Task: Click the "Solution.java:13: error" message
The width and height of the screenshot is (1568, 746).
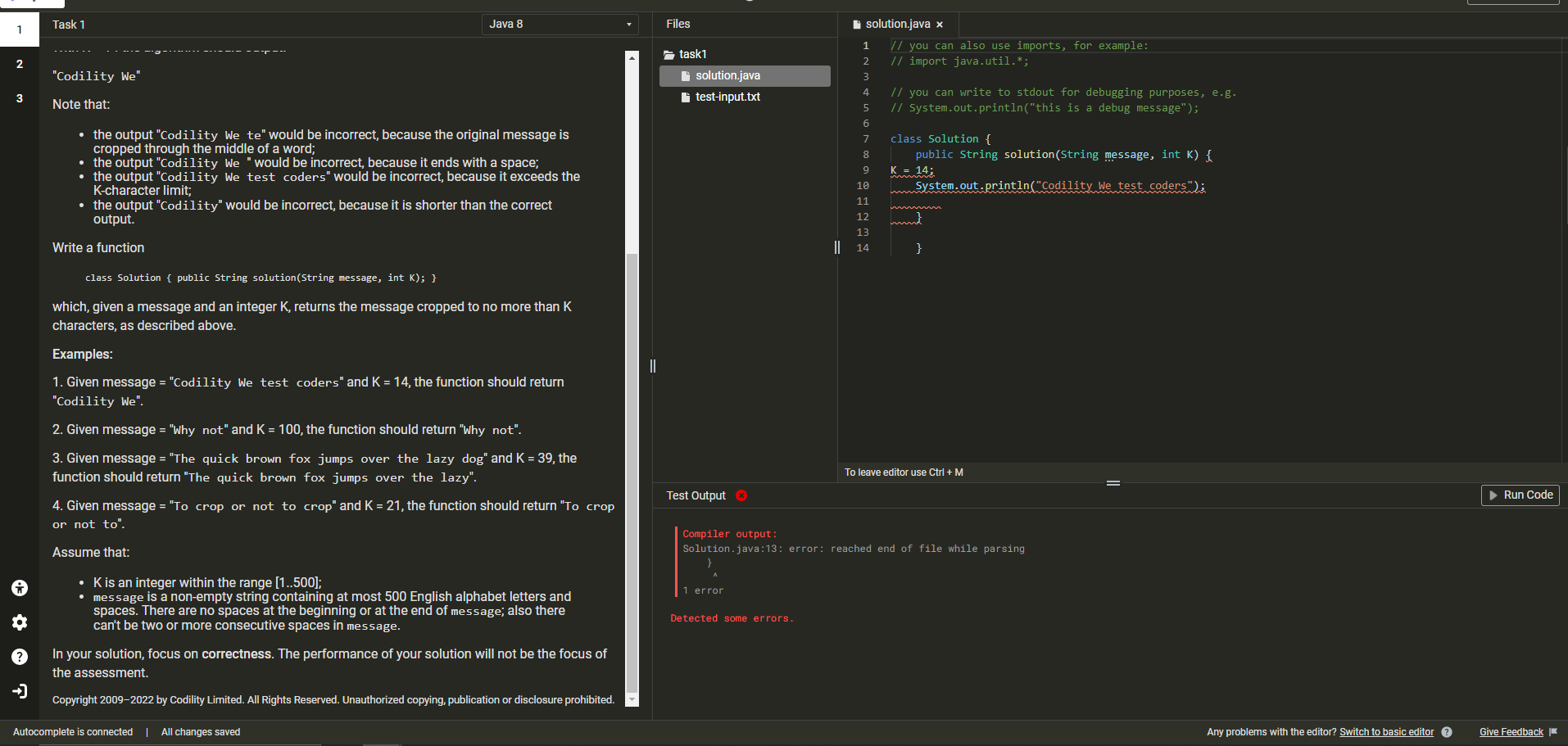Action: tap(854, 549)
